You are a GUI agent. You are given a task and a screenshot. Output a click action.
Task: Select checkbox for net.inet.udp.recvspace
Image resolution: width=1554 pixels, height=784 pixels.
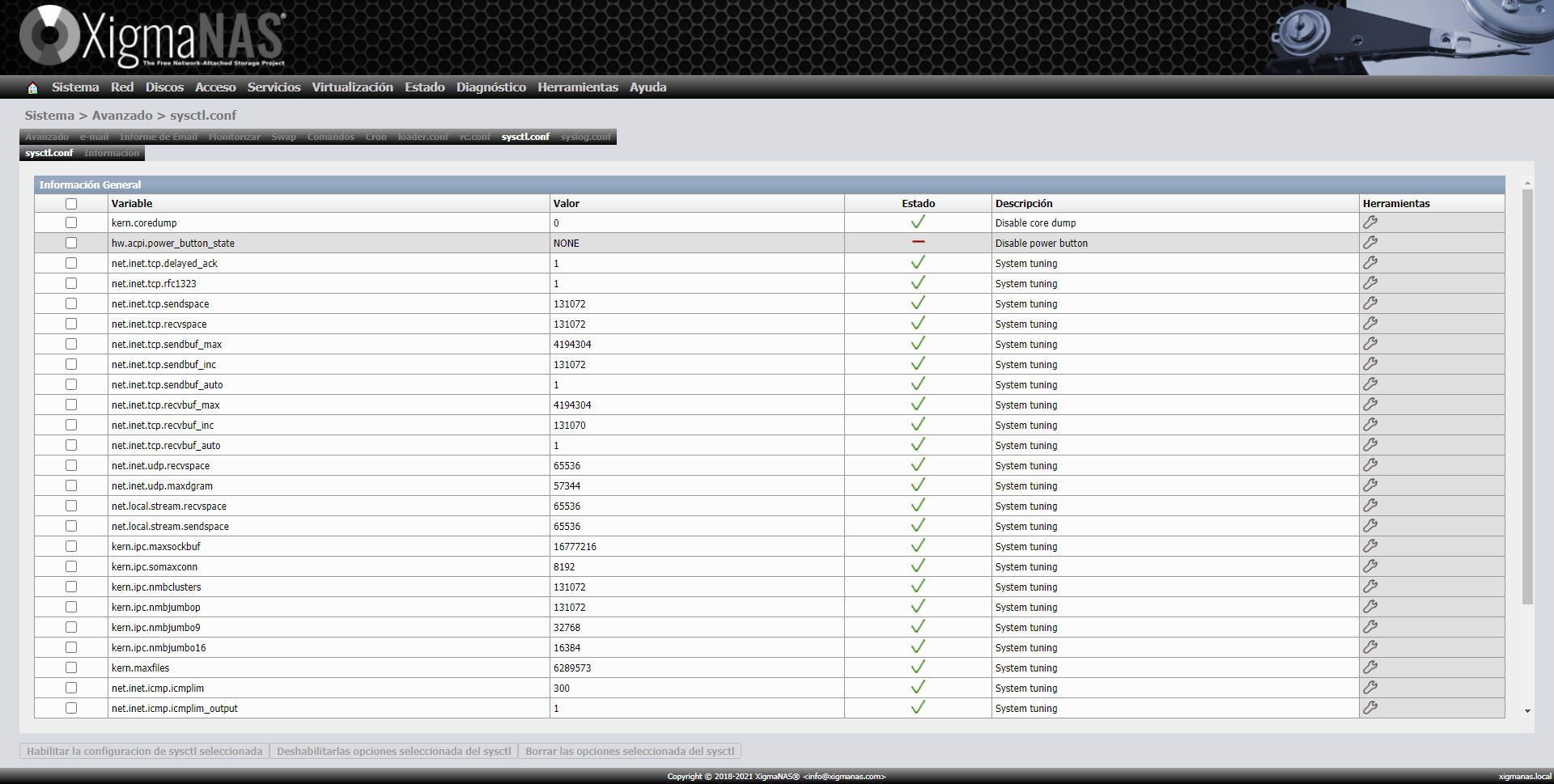71,465
